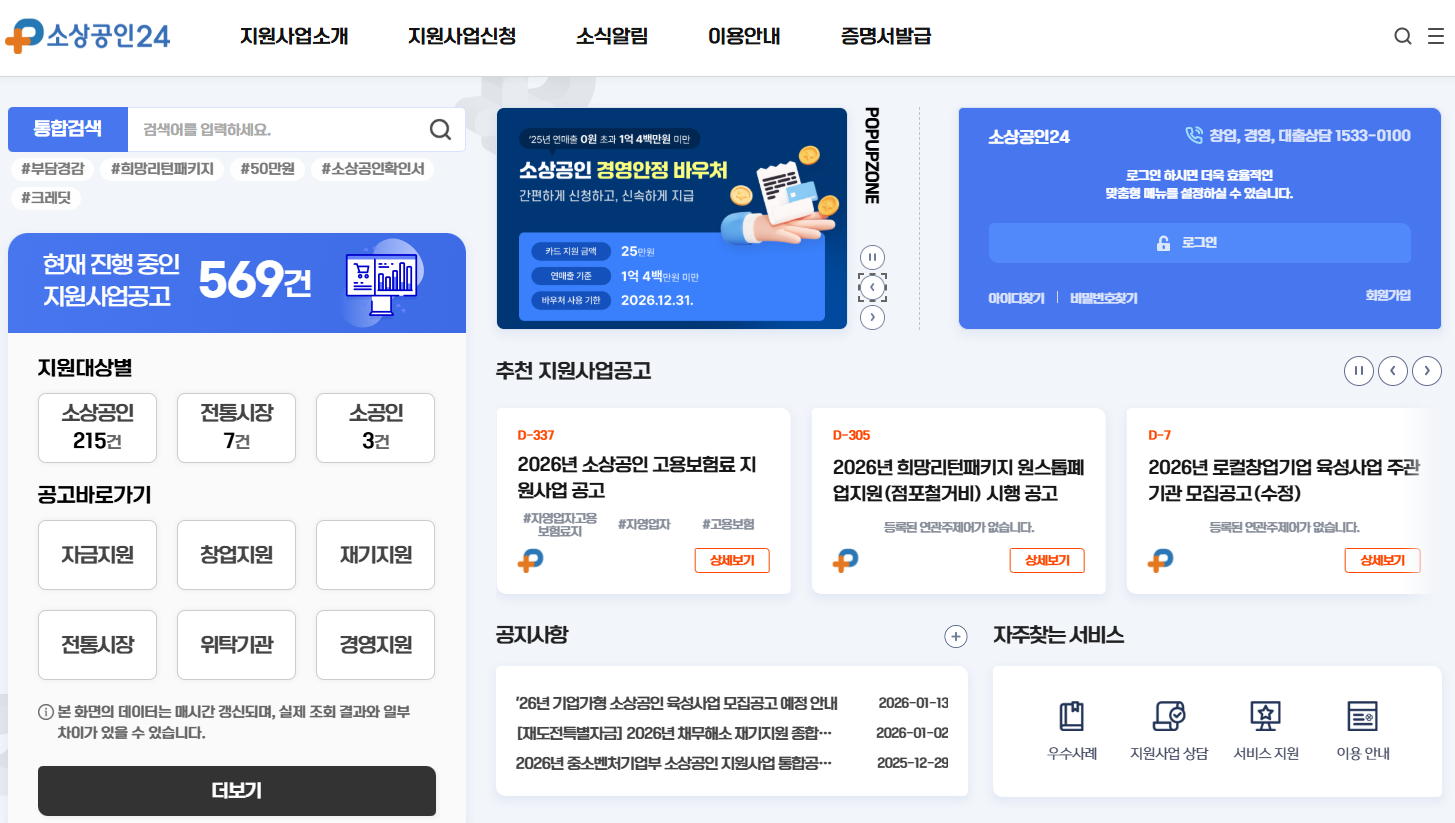Screen dimensions: 1455x823
Task: Click the 로그인 button
Action: pos(1199,242)
